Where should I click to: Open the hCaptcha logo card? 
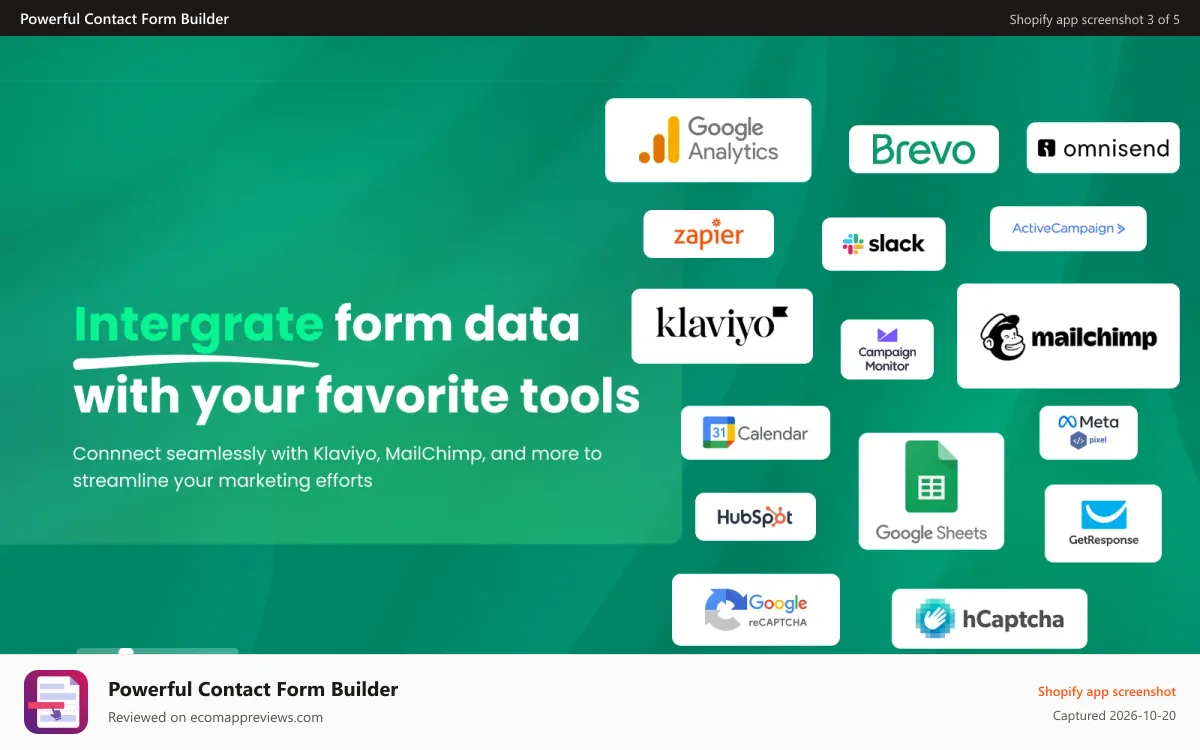(x=989, y=619)
